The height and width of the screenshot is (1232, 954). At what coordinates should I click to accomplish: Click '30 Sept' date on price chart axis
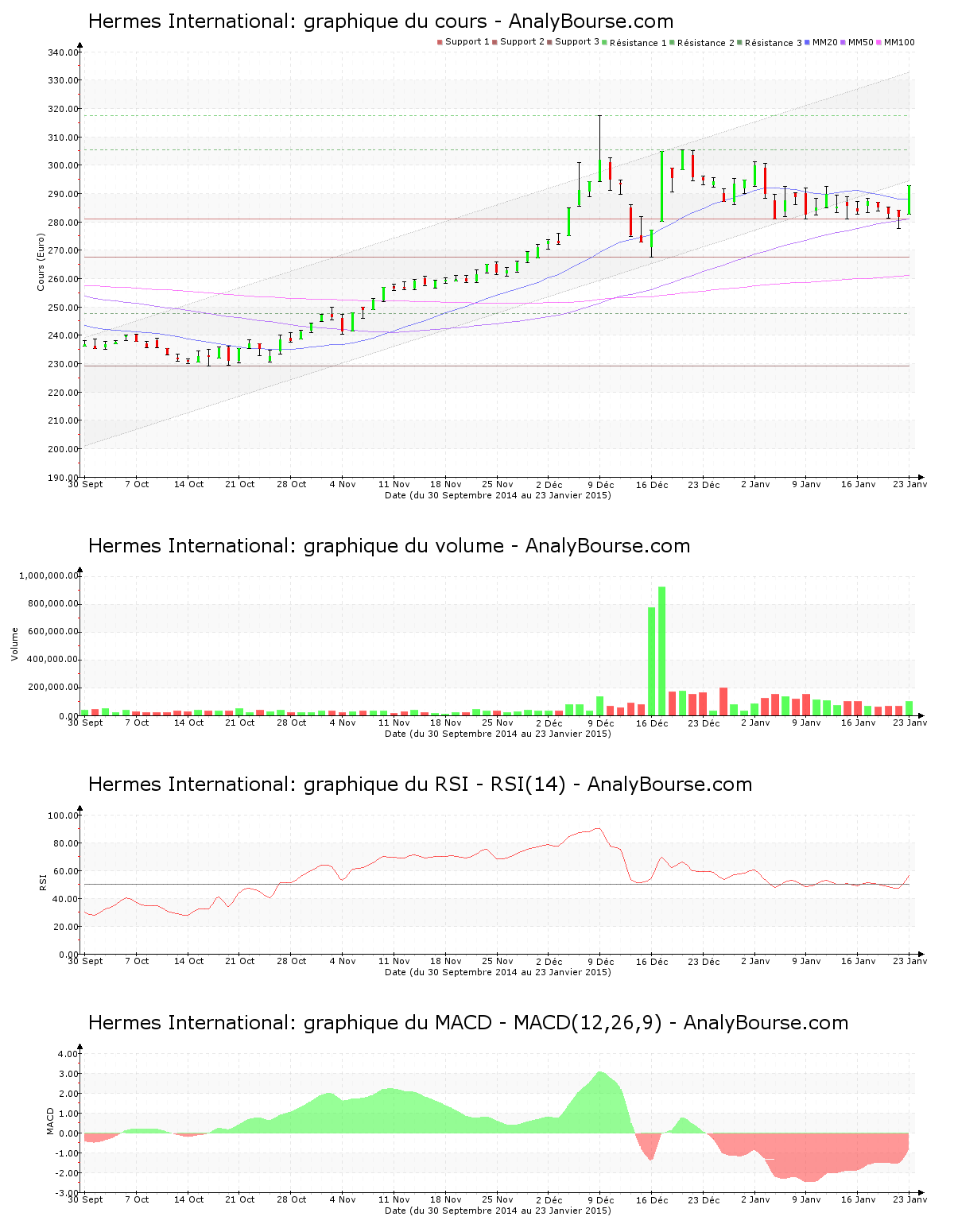point(85,484)
